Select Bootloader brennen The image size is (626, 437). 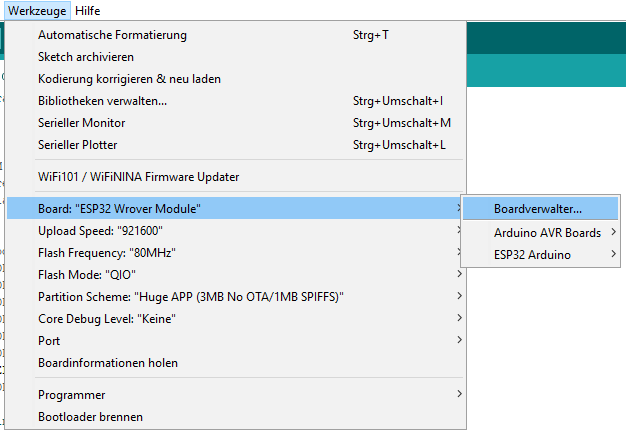click(236, 417)
